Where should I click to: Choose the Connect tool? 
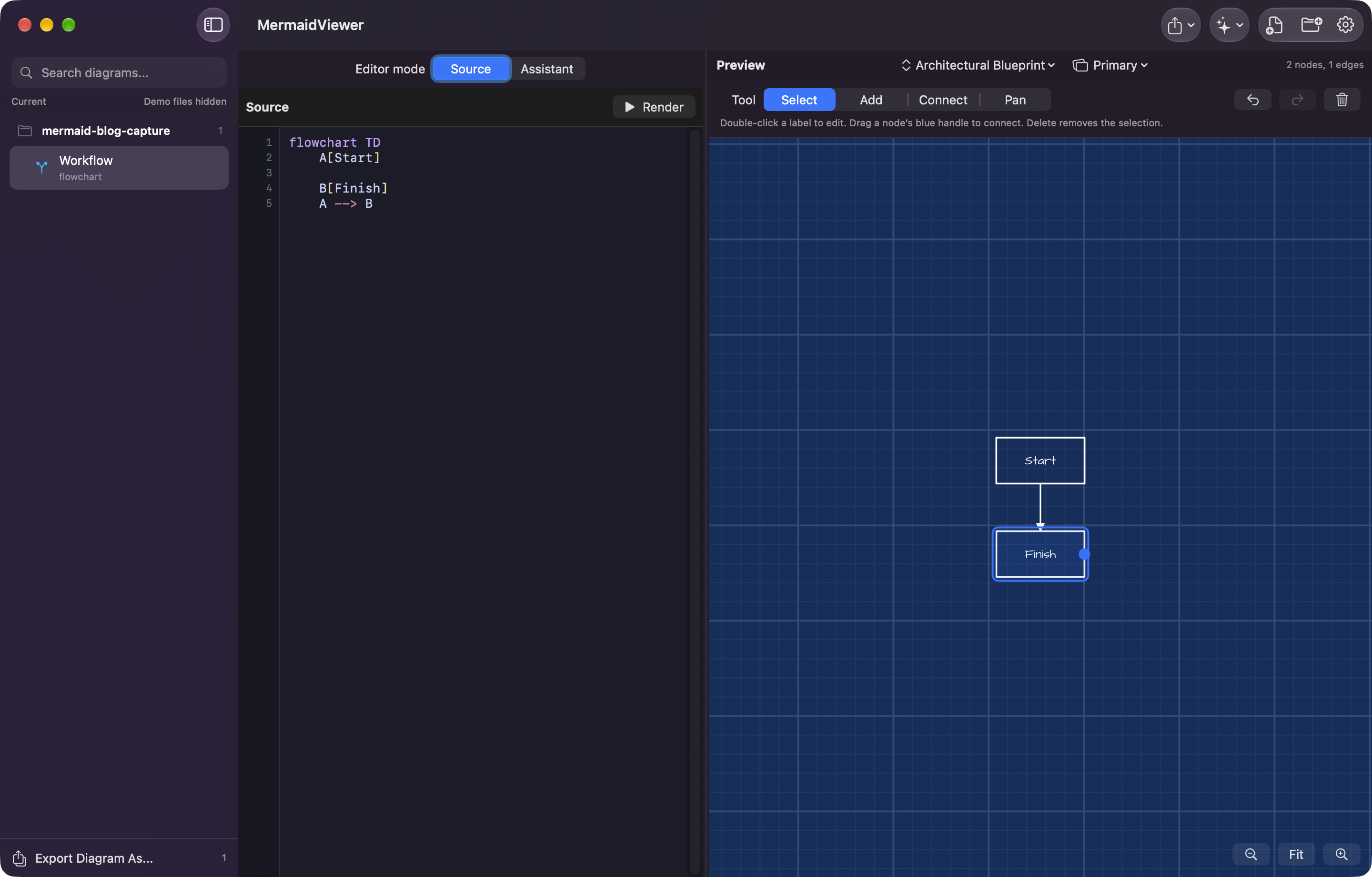[943, 100]
